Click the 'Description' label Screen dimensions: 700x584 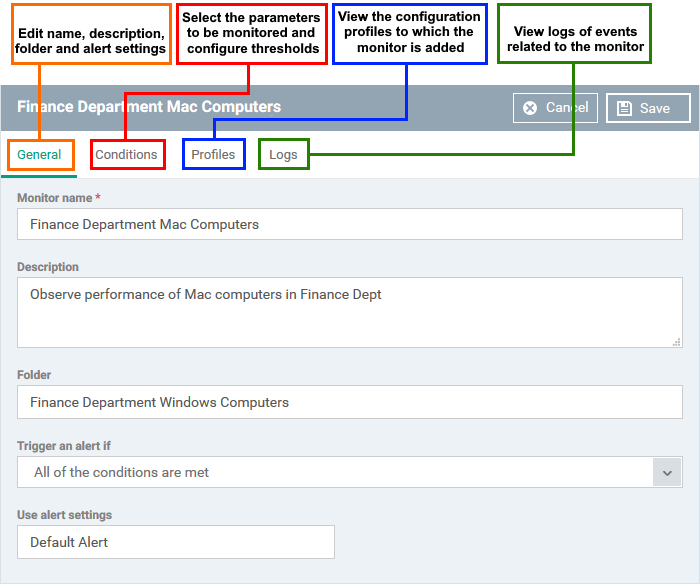[x=48, y=267]
